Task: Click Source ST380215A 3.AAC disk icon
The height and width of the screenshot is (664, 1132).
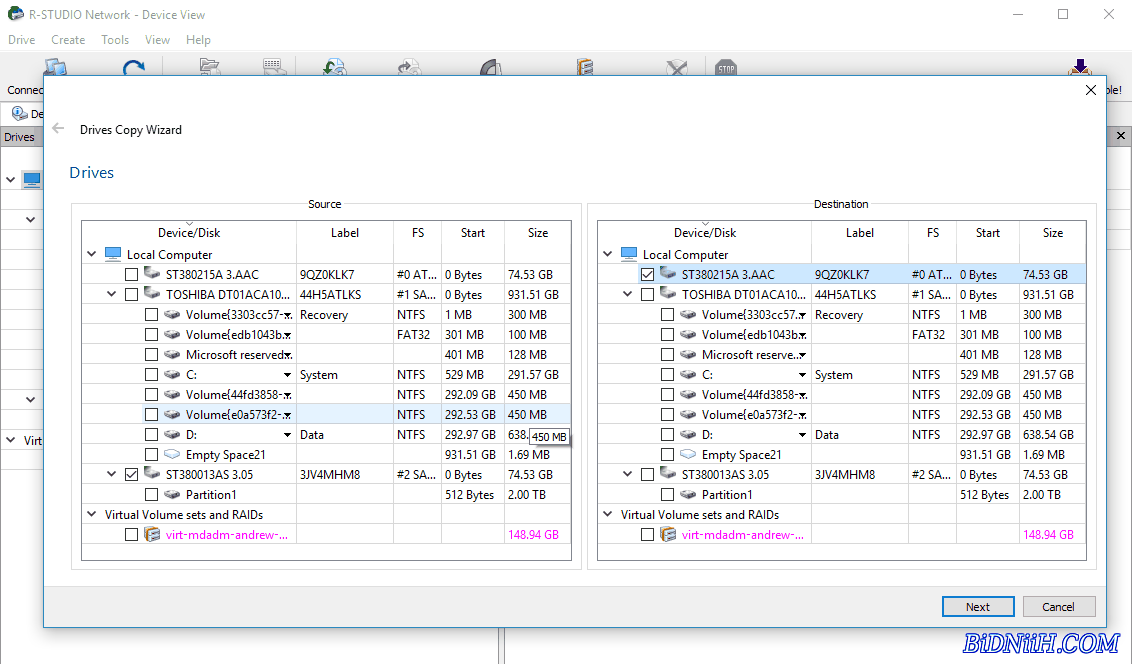Action: (x=152, y=274)
